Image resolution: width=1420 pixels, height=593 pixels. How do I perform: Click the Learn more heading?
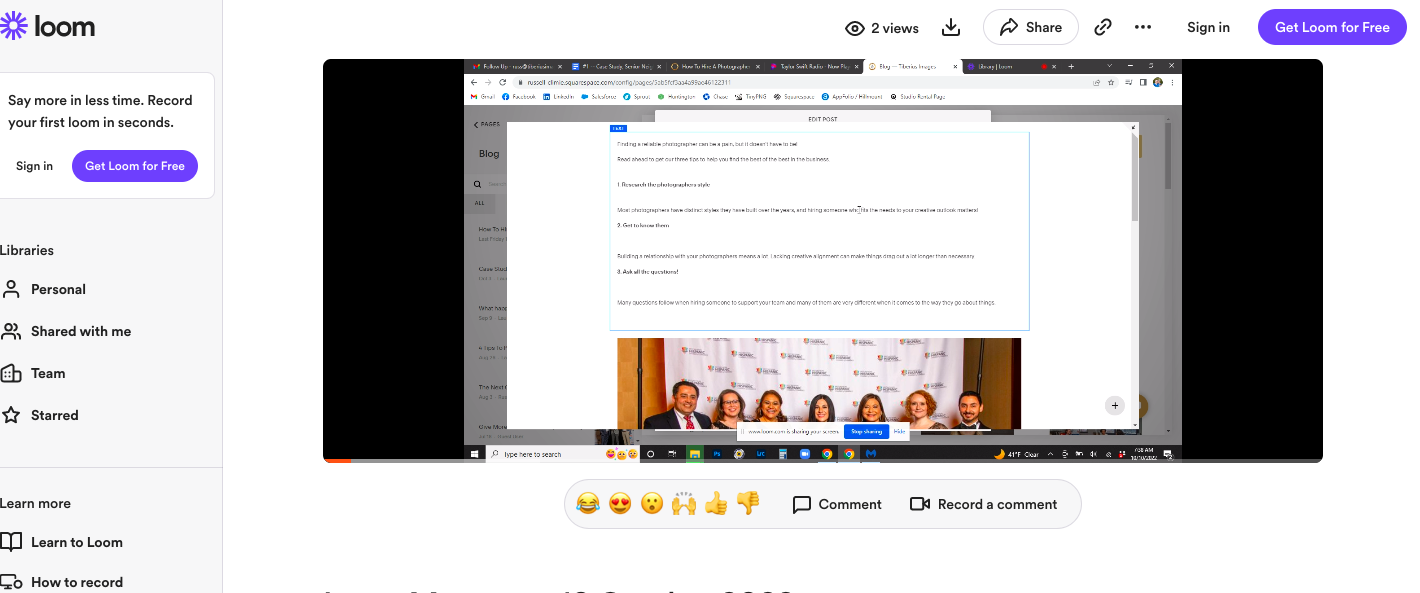(x=35, y=503)
